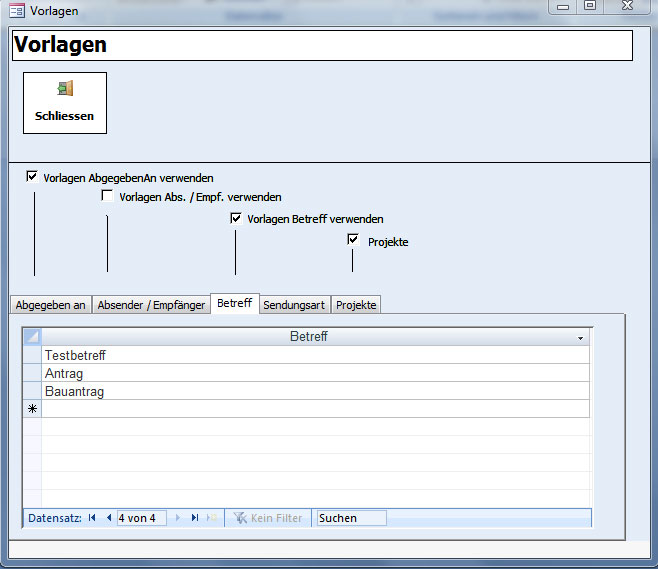Uncheck Vorlagen Betreff verwenden checkbox
Image resolution: width=658 pixels, height=569 pixels.
pos(236,218)
